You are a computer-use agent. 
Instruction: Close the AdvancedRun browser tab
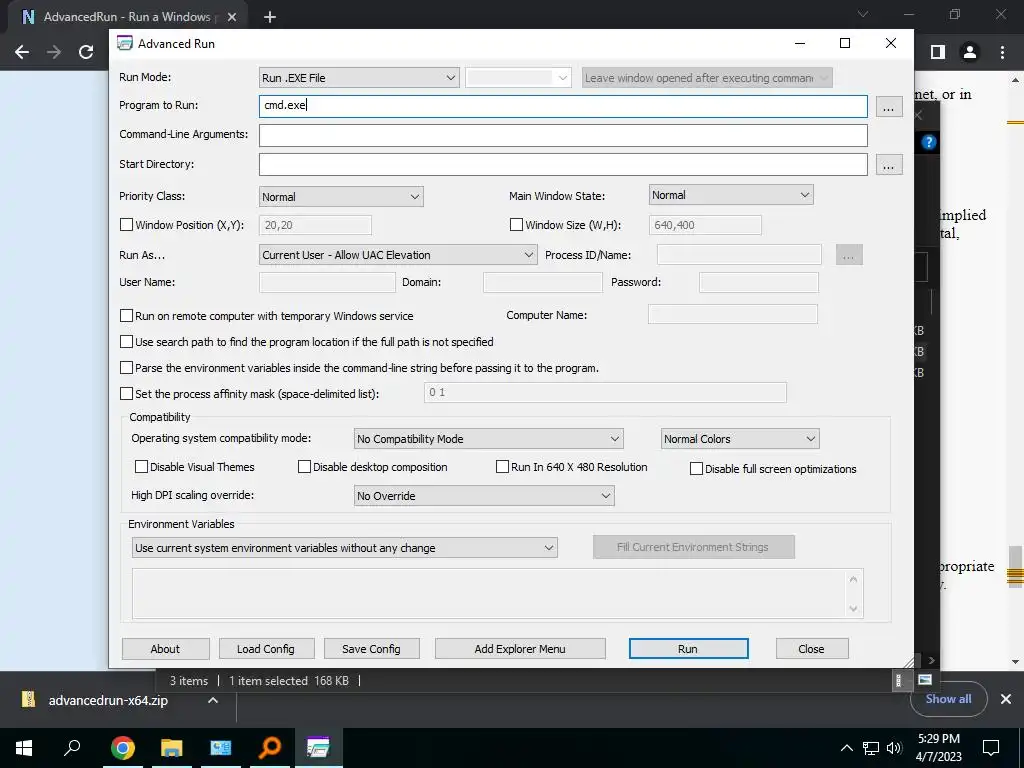231,17
